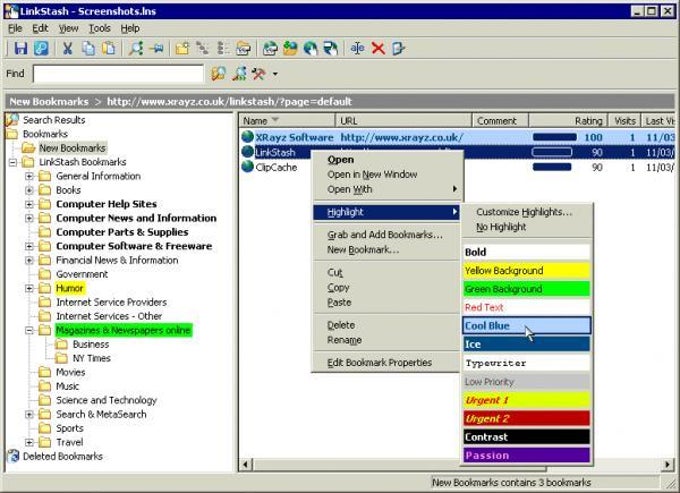Expand the Books folder node
Image resolution: width=680 pixels, height=493 pixels.
[x=29, y=190]
